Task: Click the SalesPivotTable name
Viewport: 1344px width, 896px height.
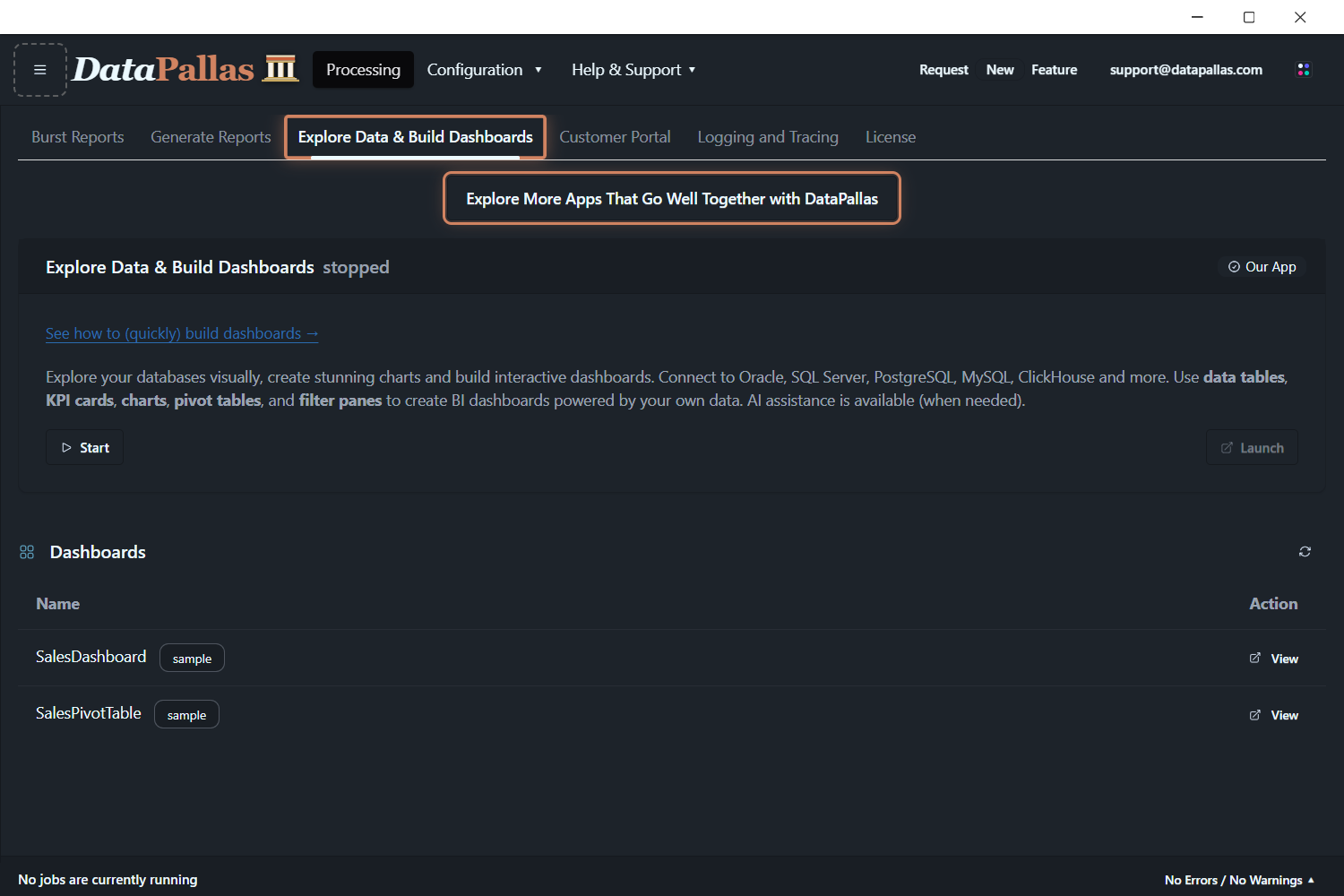Action: [x=89, y=713]
